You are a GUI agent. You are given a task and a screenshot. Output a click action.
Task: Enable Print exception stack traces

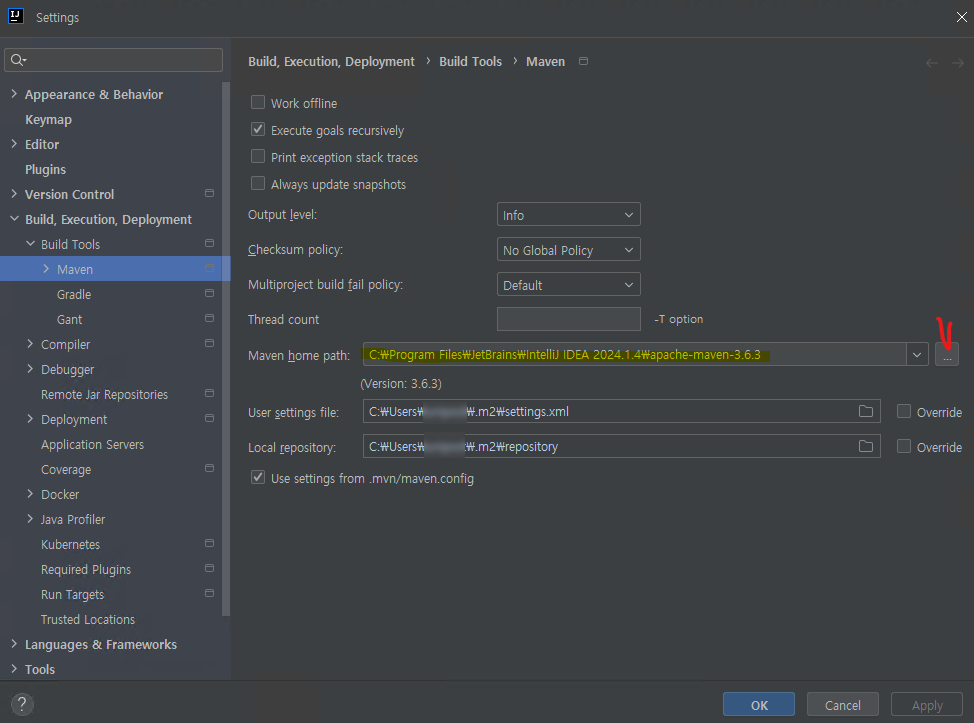point(258,156)
